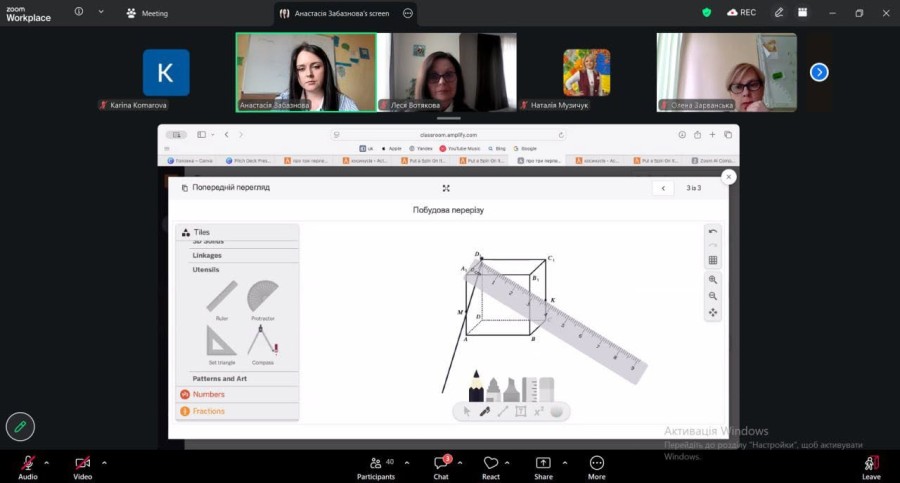Zoom in on the canvas
Viewport: 900px width, 483px height.
(713, 280)
